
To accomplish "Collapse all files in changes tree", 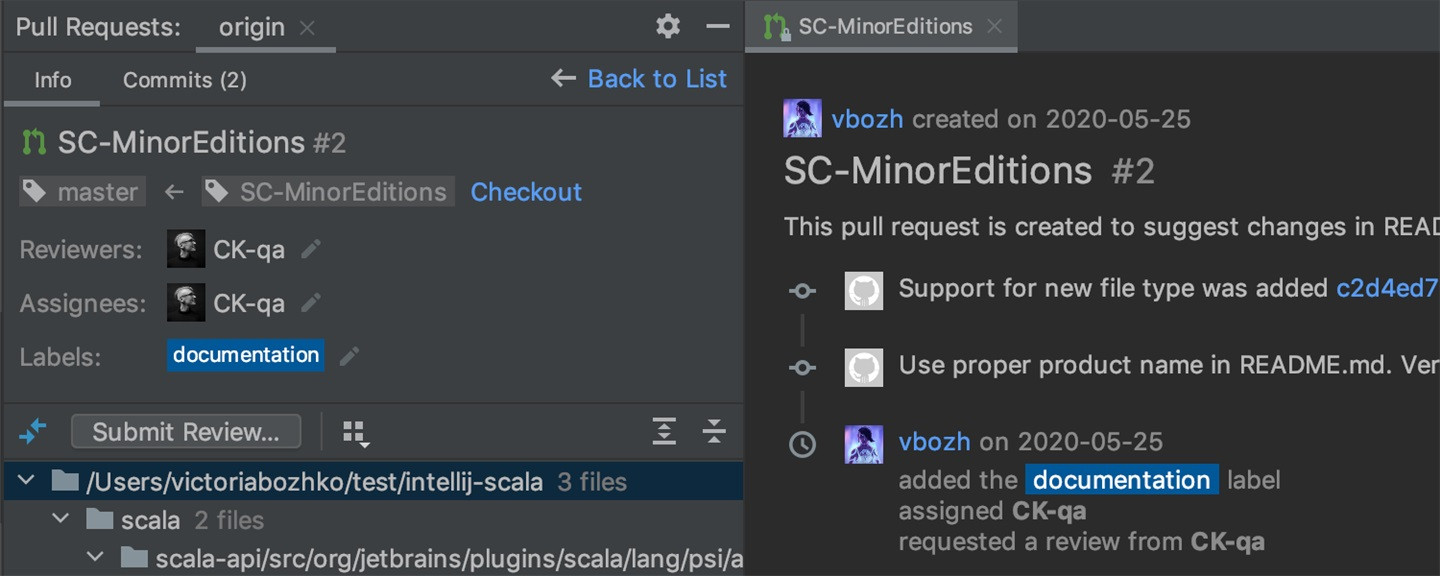I will [x=714, y=431].
